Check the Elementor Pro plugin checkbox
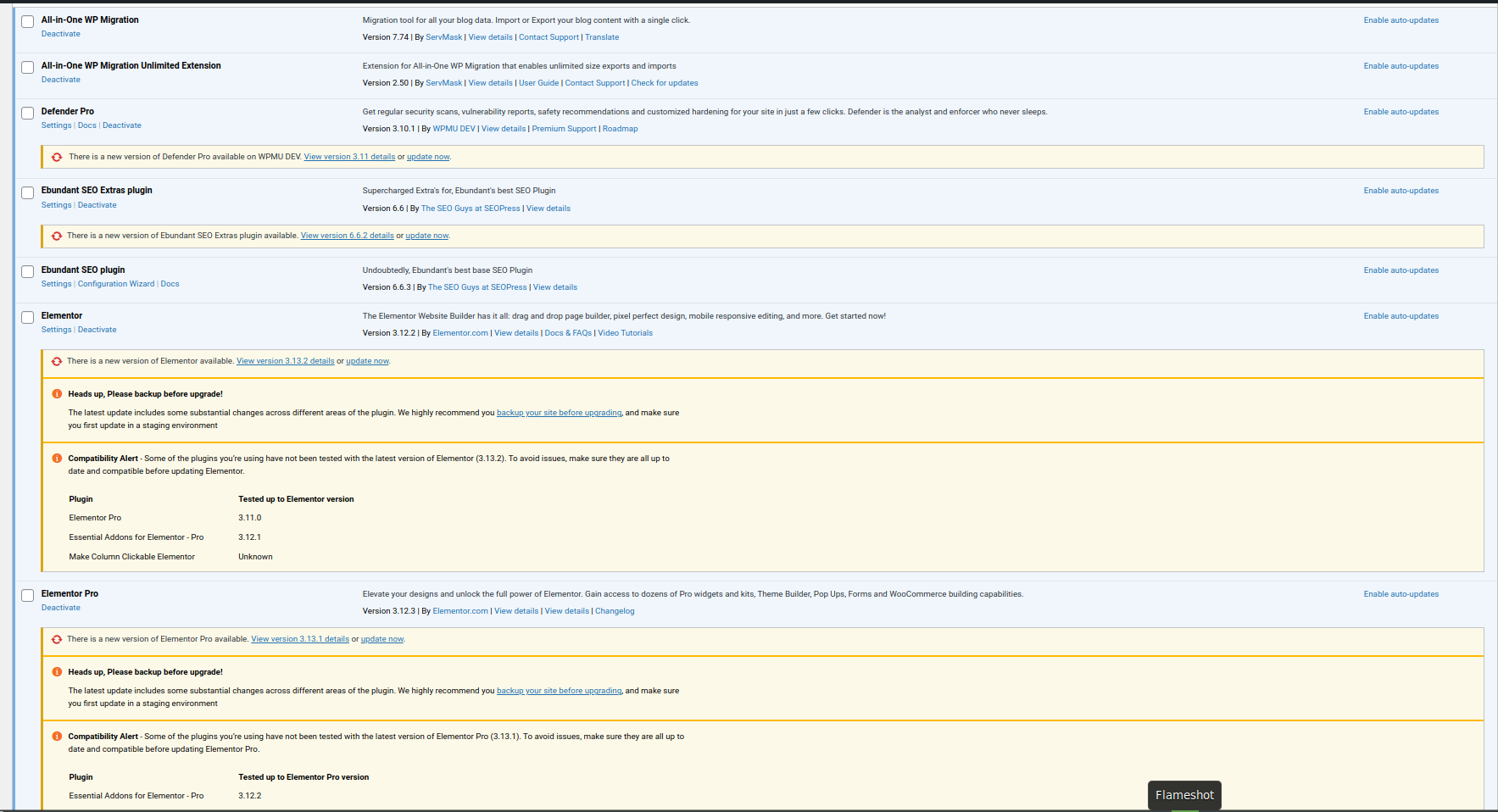Image resolution: width=1498 pixels, height=812 pixels. (28, 596)
